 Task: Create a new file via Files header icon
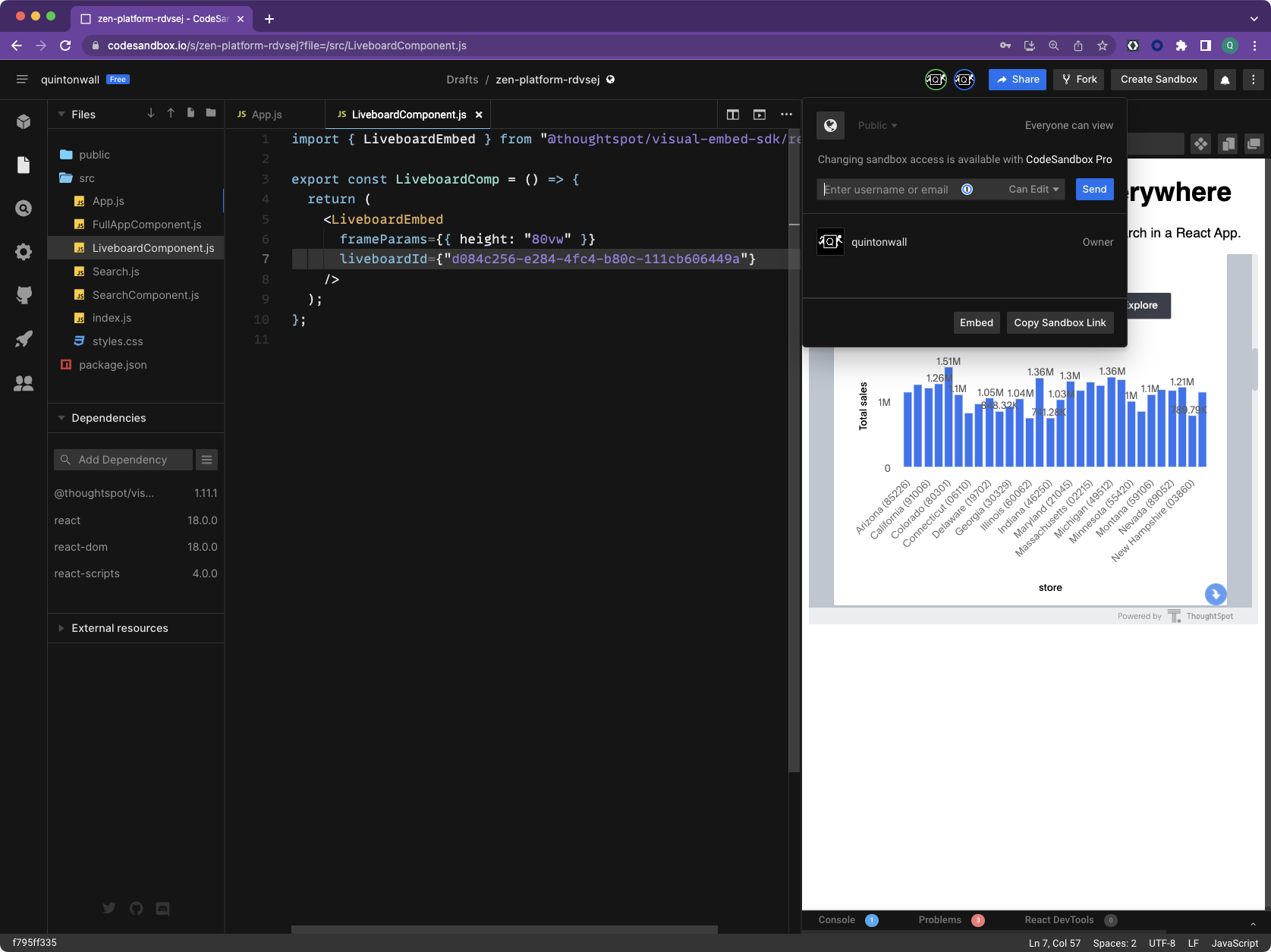190,113
